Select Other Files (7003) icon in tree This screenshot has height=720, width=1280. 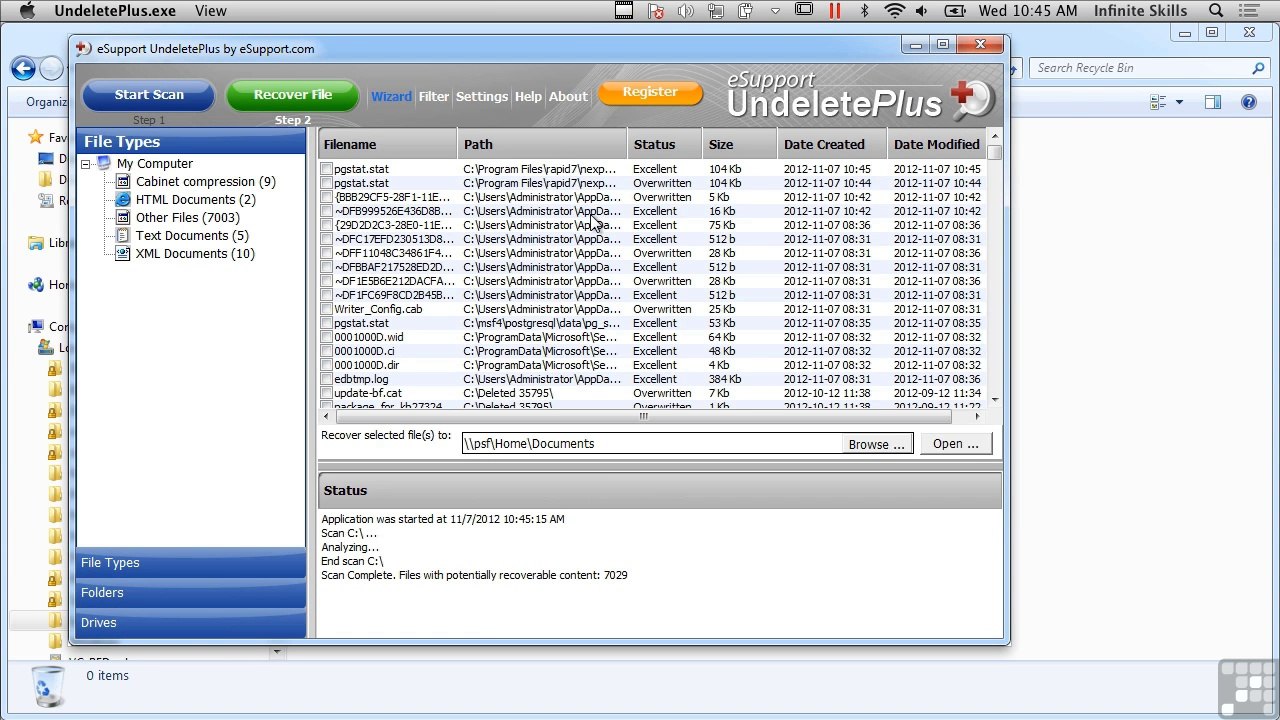tap(122, 218)
